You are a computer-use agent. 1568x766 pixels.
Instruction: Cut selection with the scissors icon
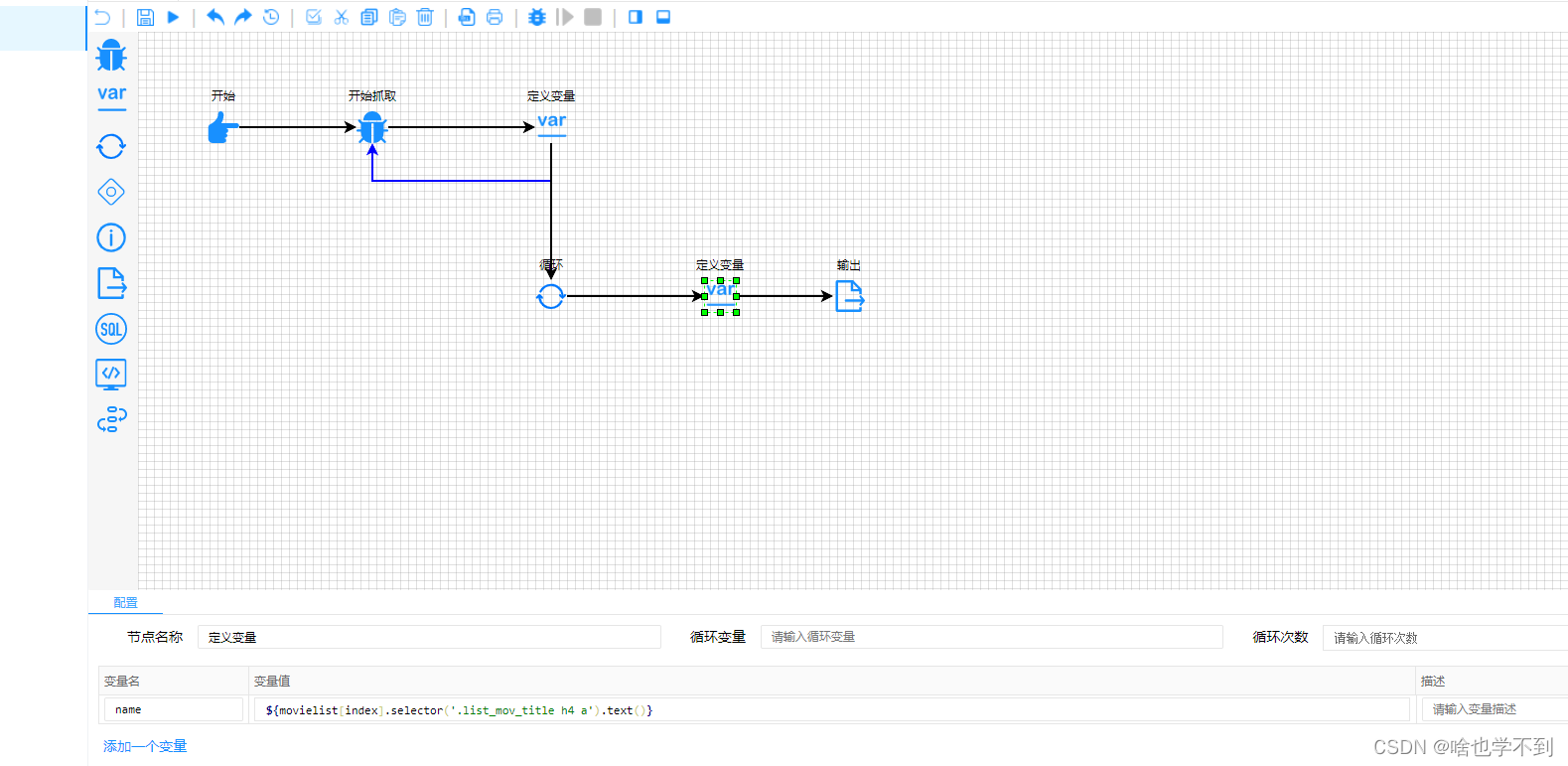coord(342,17)
